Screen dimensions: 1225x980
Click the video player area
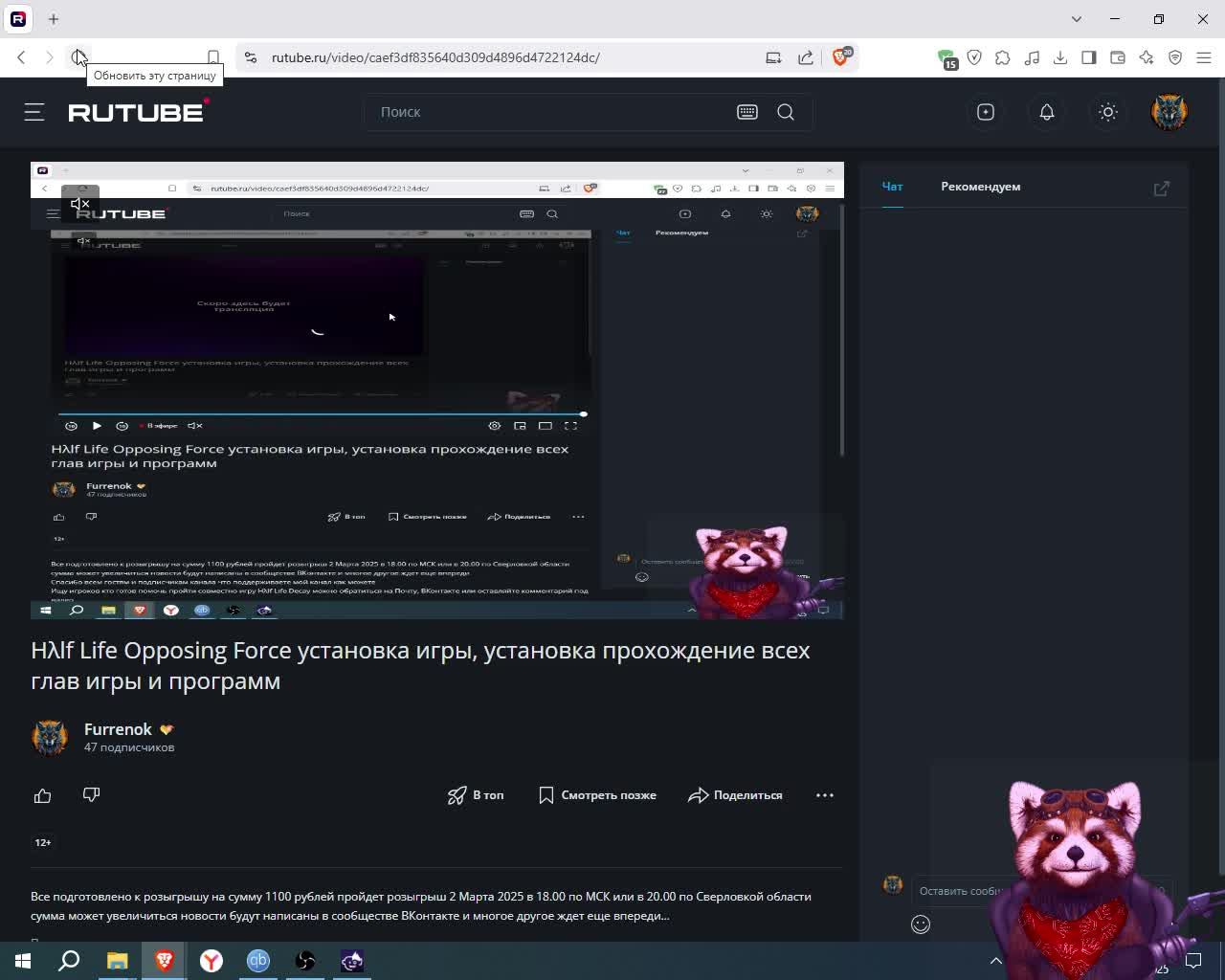point(437,390)
